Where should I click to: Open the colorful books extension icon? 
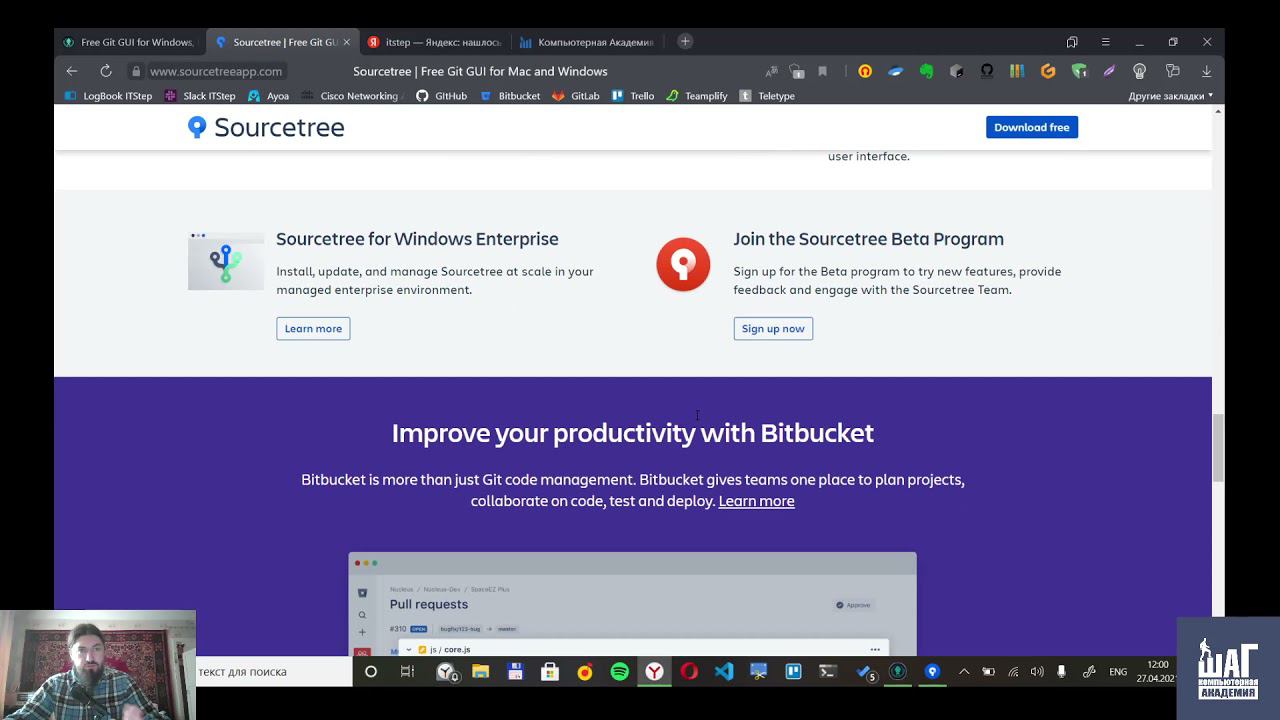(1017, 71)
